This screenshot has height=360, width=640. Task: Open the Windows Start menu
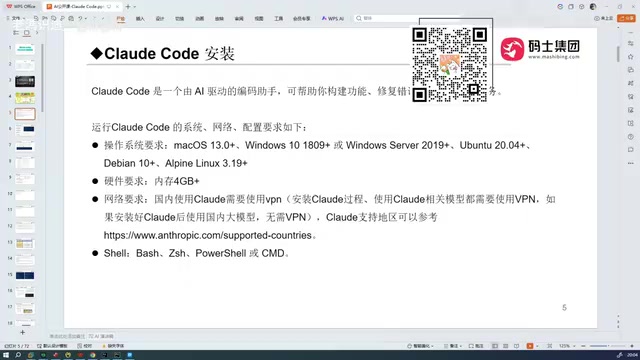click(x=6, y=355)
